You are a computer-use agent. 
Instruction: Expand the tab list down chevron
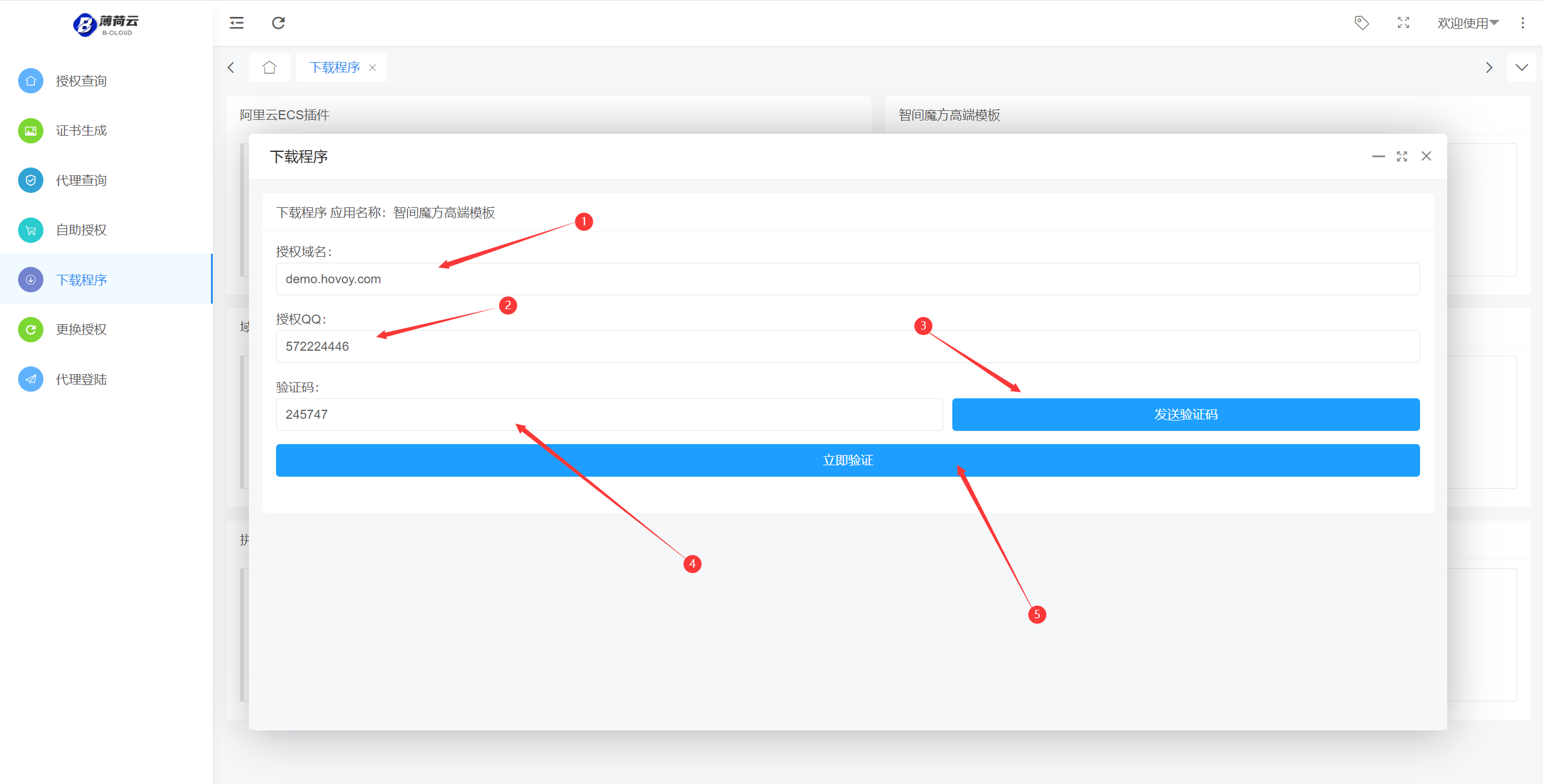1522,67
